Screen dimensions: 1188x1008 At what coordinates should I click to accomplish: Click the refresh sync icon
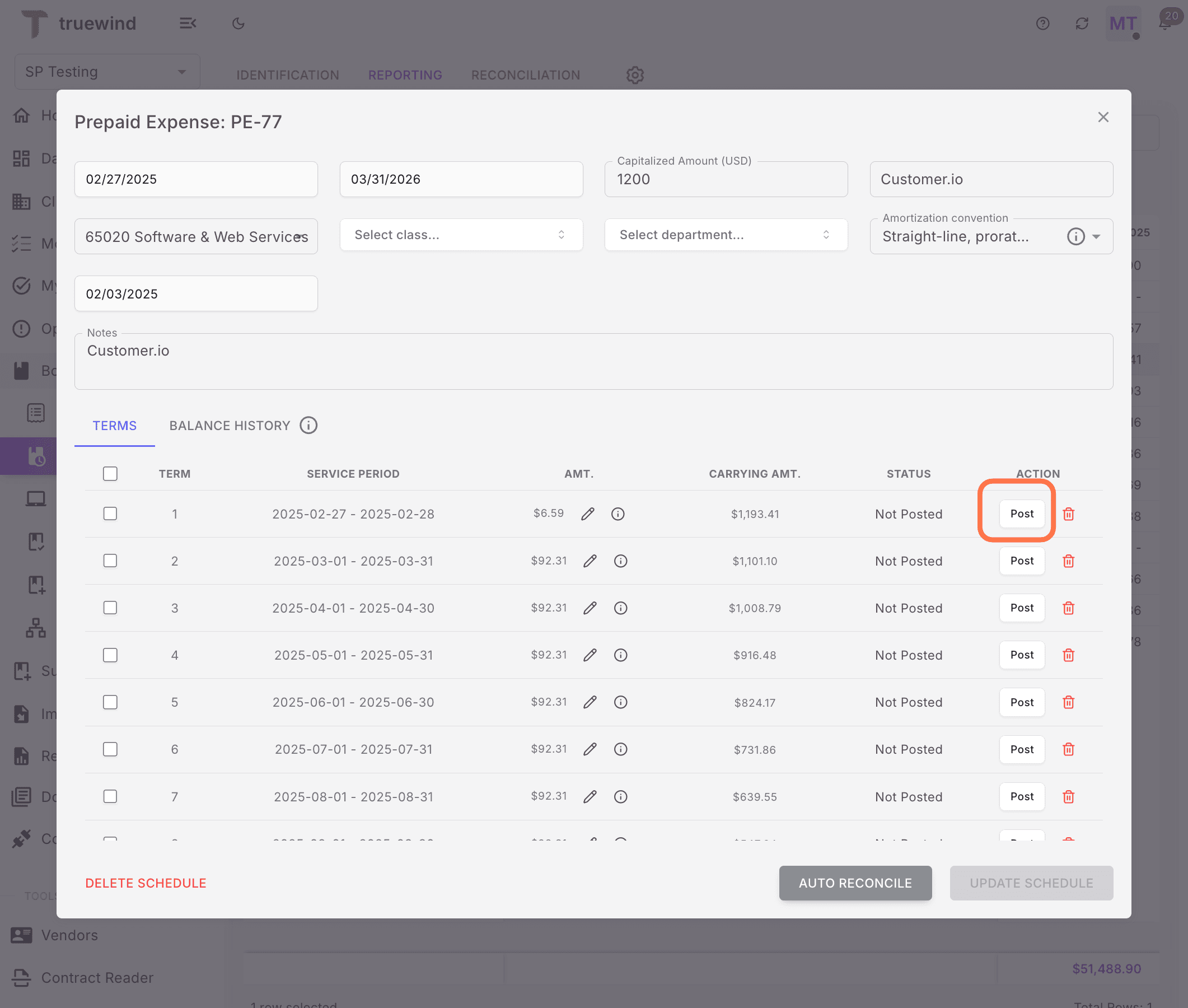click(1082, 24)
